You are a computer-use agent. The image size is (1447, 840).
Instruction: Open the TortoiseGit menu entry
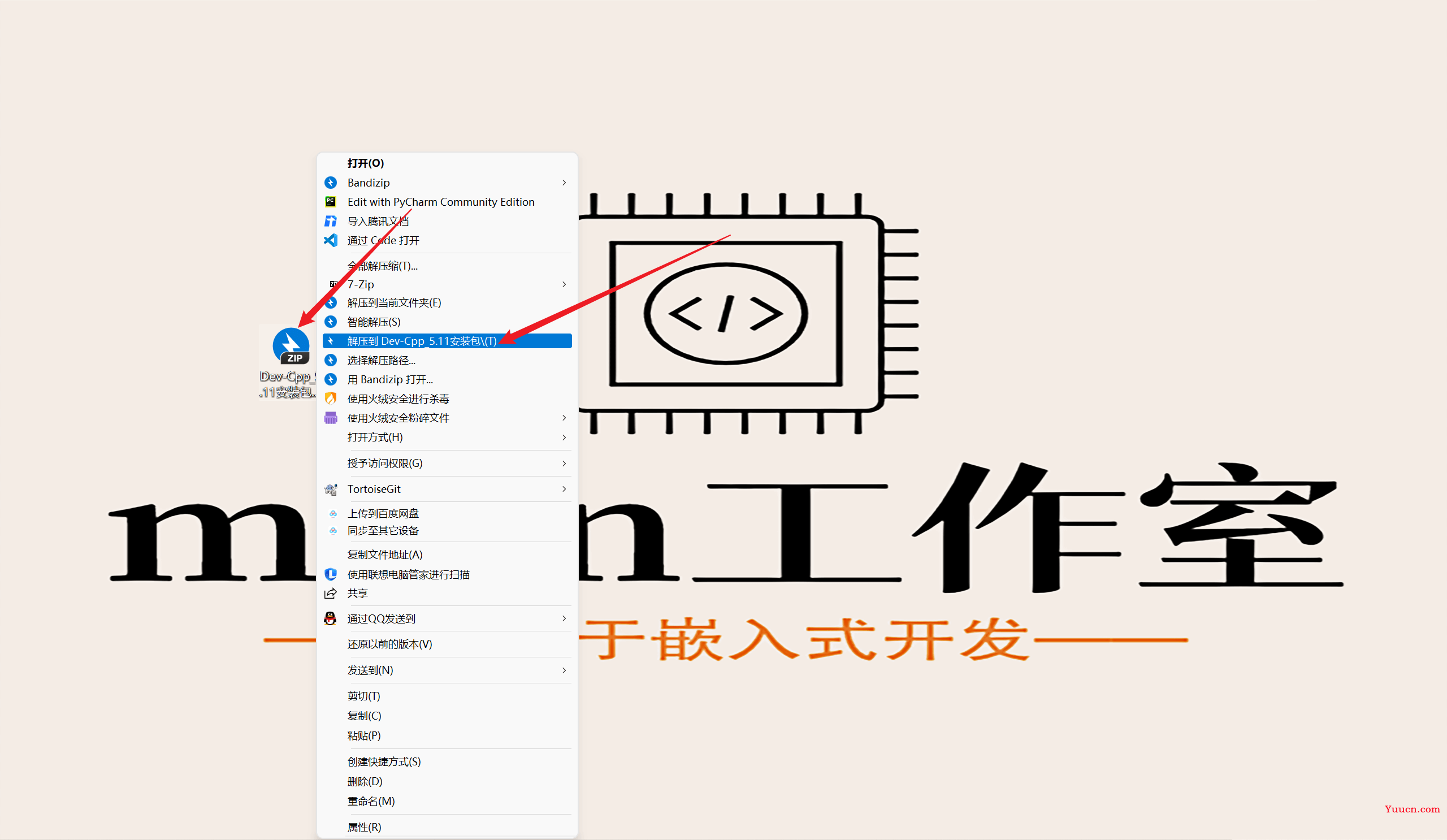[447, 489]
